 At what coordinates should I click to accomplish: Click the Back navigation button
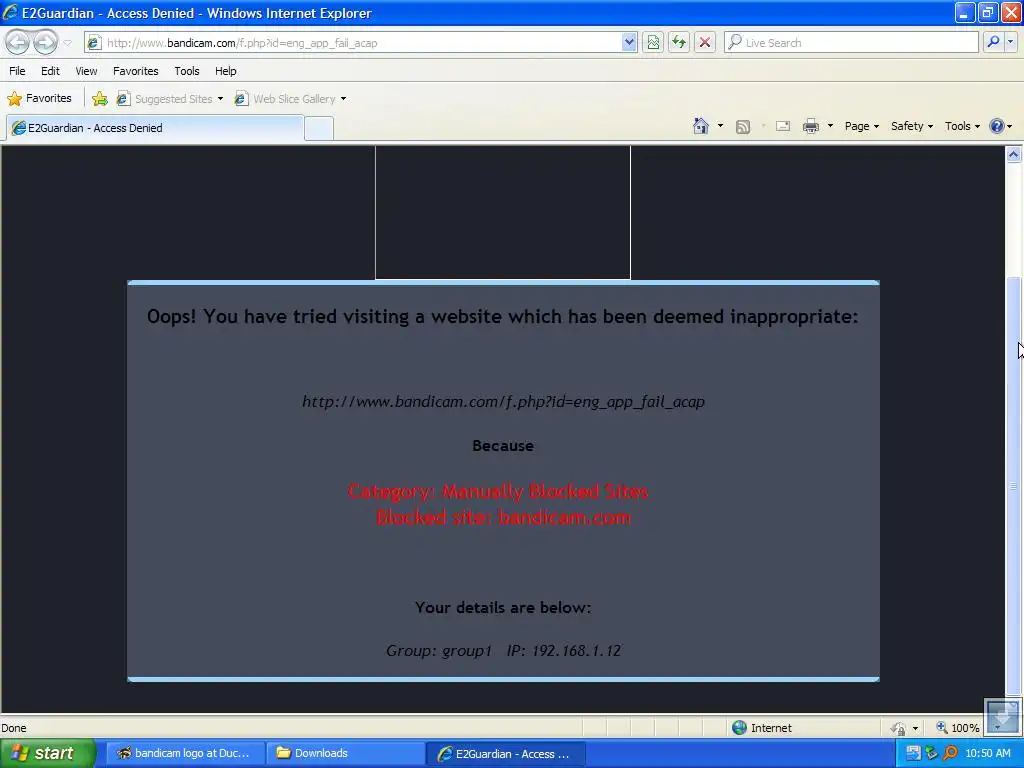[18, 42]
